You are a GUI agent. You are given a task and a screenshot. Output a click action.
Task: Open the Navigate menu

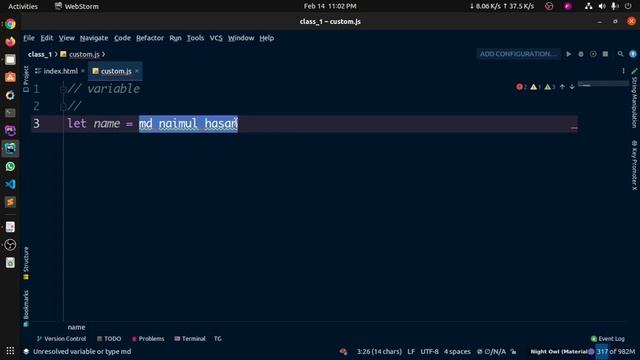point(94,38)
